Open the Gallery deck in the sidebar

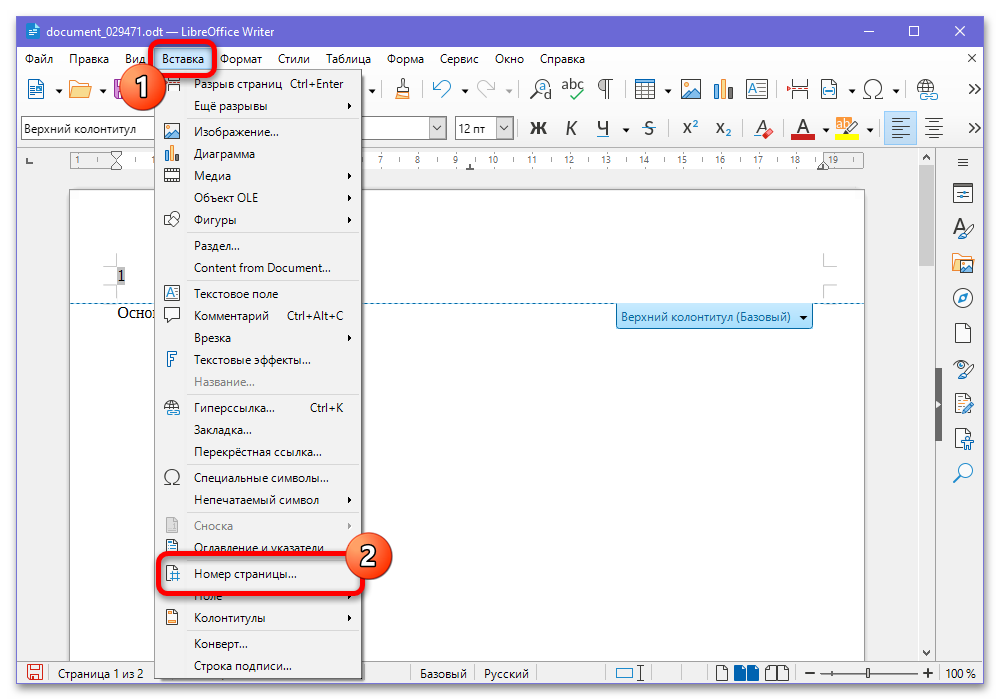963,263
